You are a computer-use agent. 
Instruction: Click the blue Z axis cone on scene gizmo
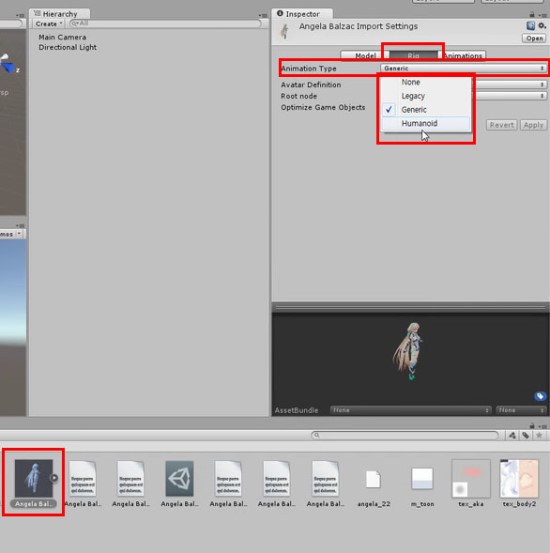(x=8, y=67)
